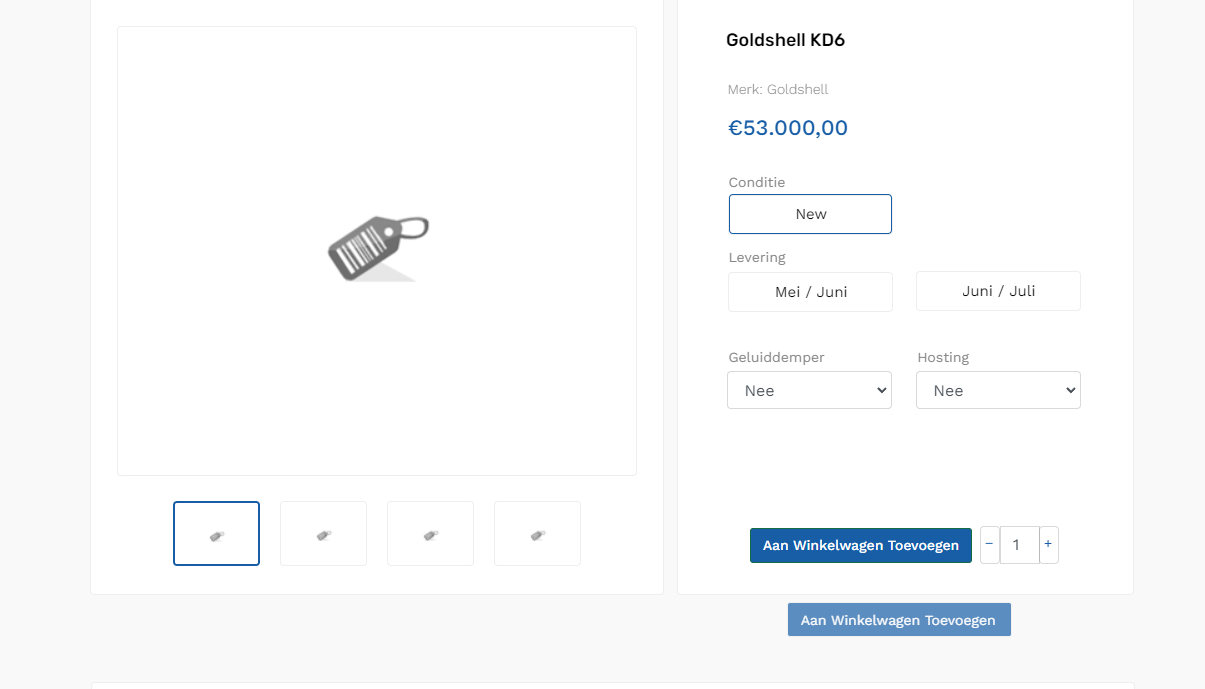Select the second product thumbnail
The width and height of the screenshot is (1205, 689).
click(x=323, y=534)
